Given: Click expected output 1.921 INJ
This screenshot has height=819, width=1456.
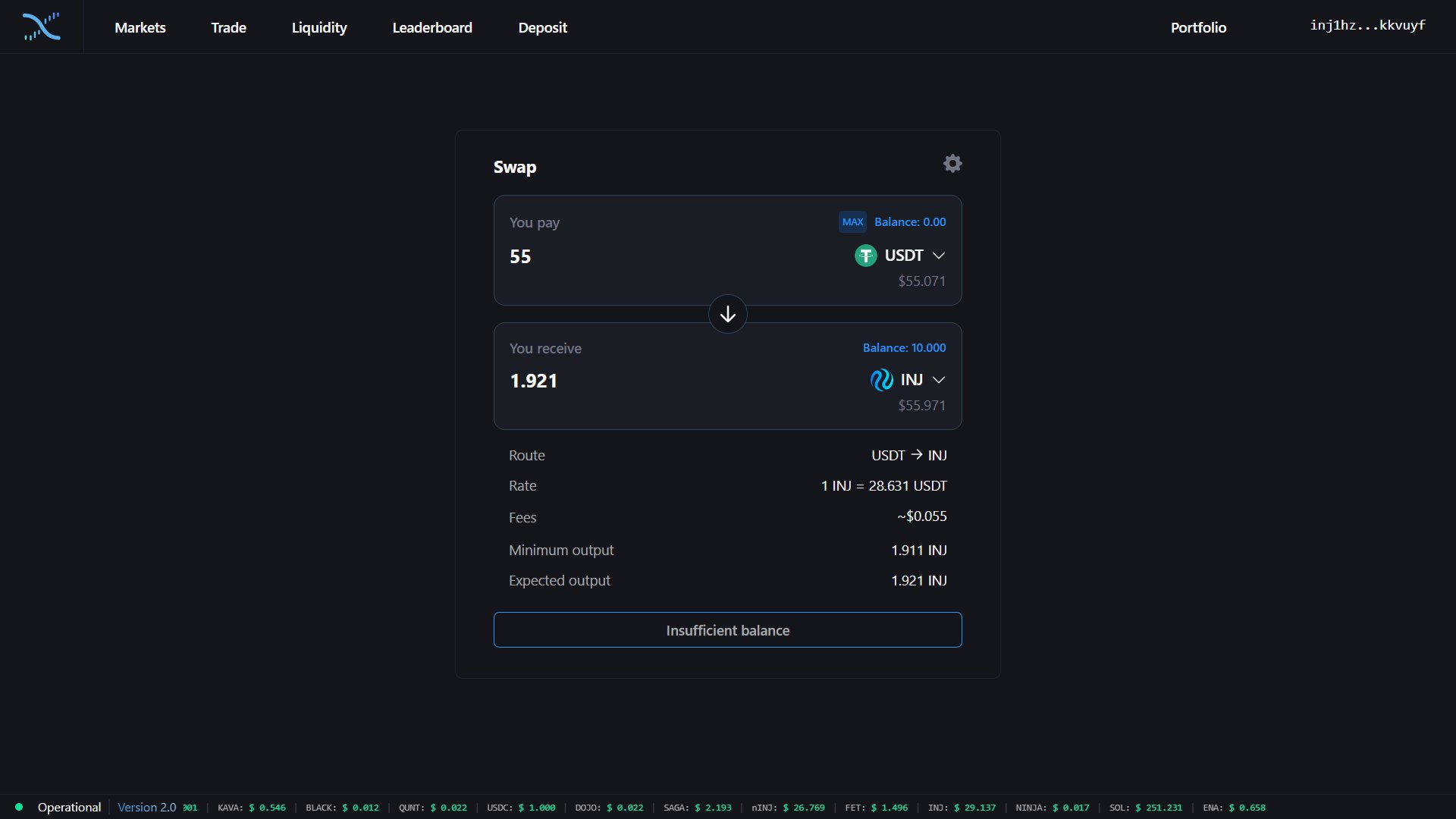Looking at the screenshot, I should [919, 581].
